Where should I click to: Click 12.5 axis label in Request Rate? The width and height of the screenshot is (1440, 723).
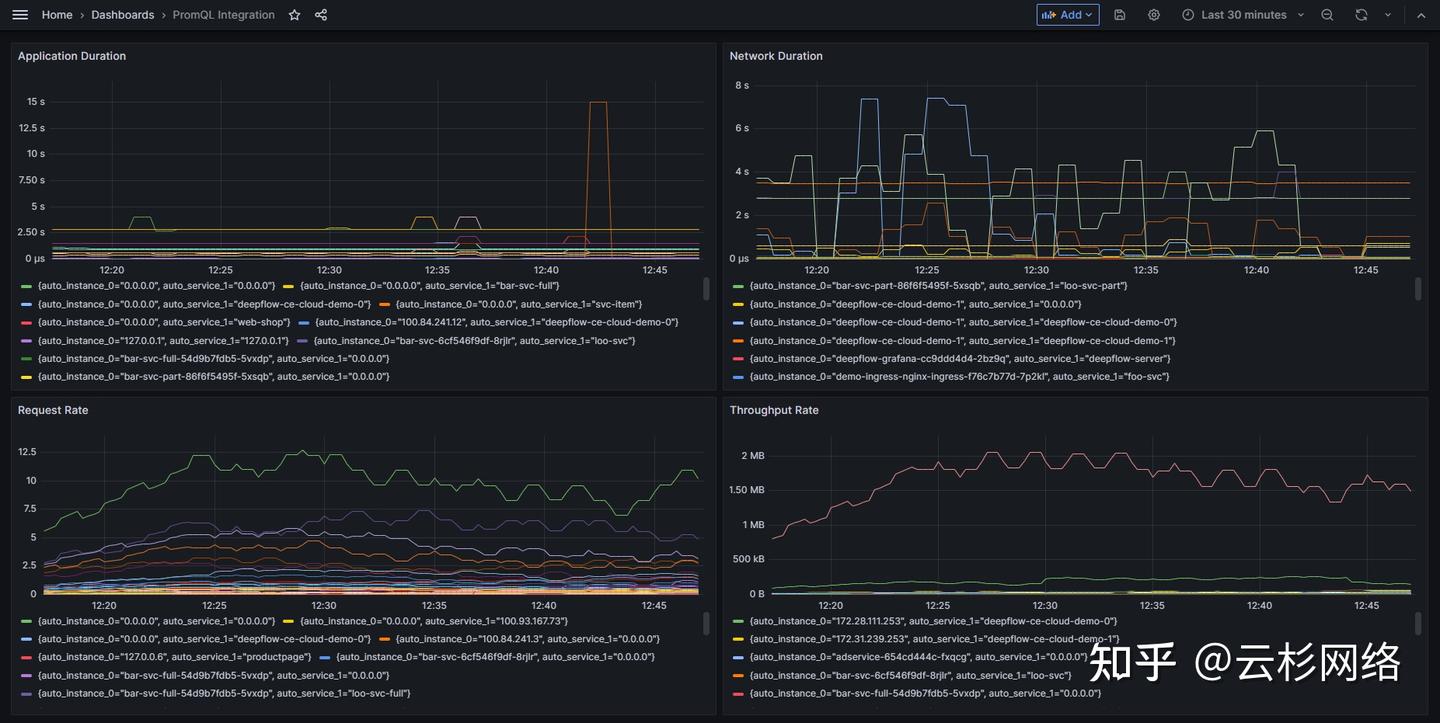tap(27, 452)
